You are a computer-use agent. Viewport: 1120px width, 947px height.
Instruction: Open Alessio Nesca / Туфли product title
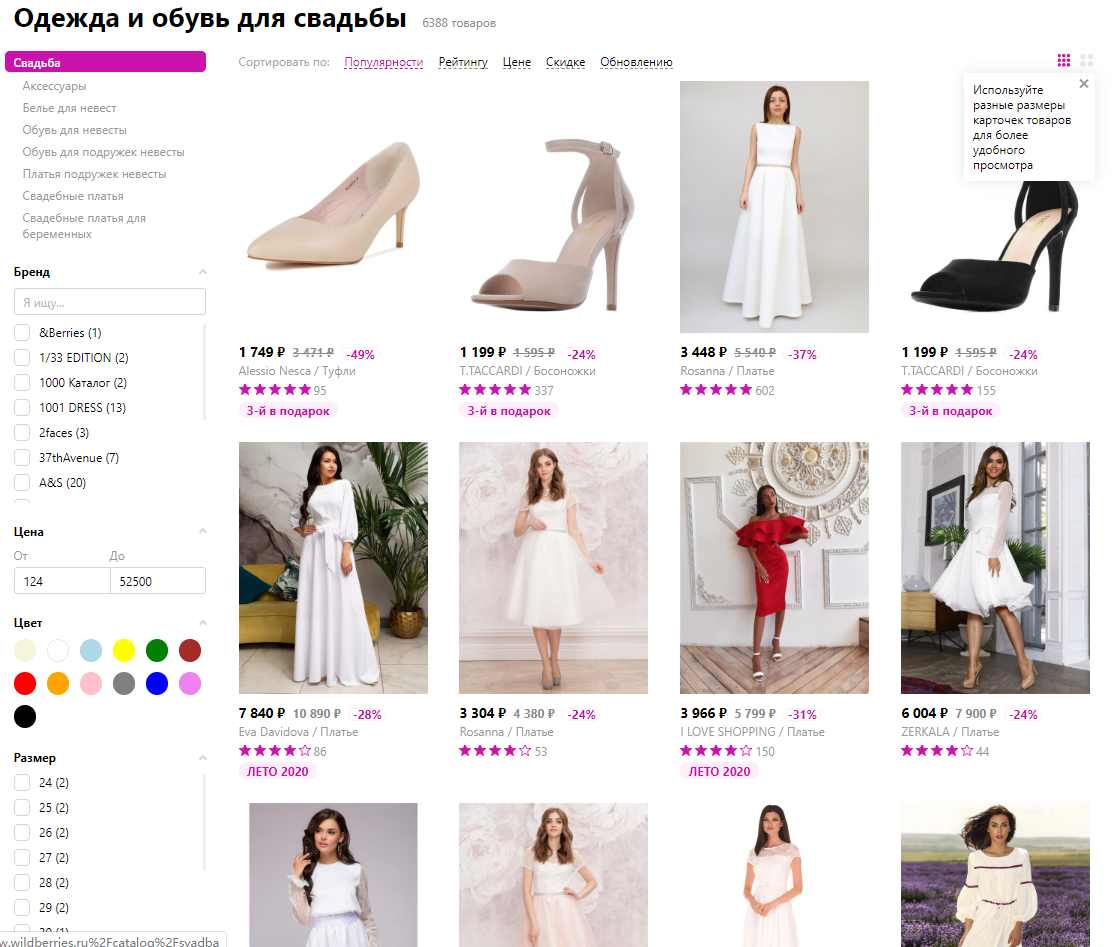297,371
